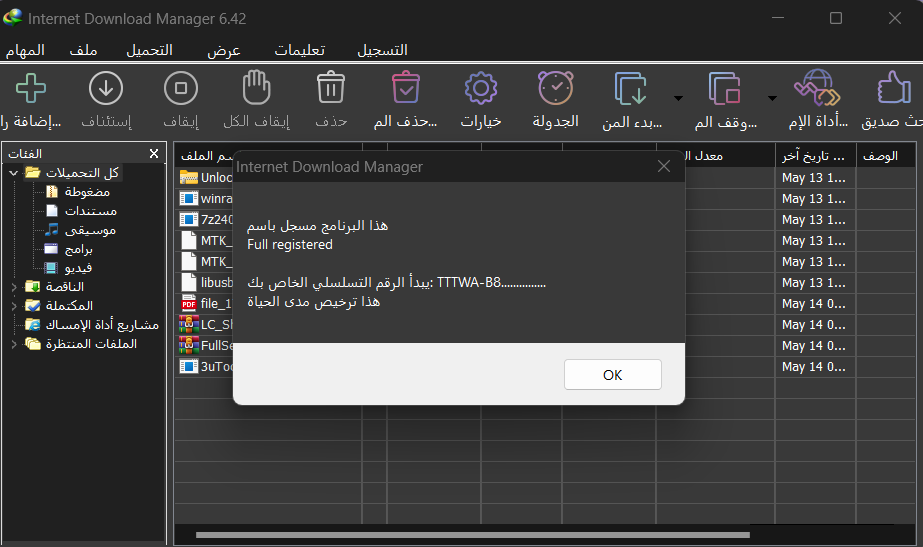Image resolution: width=923 pixels, height=547 pixels.
Task: Click OK in the registration dialog
Action: [x=613, y=374]
